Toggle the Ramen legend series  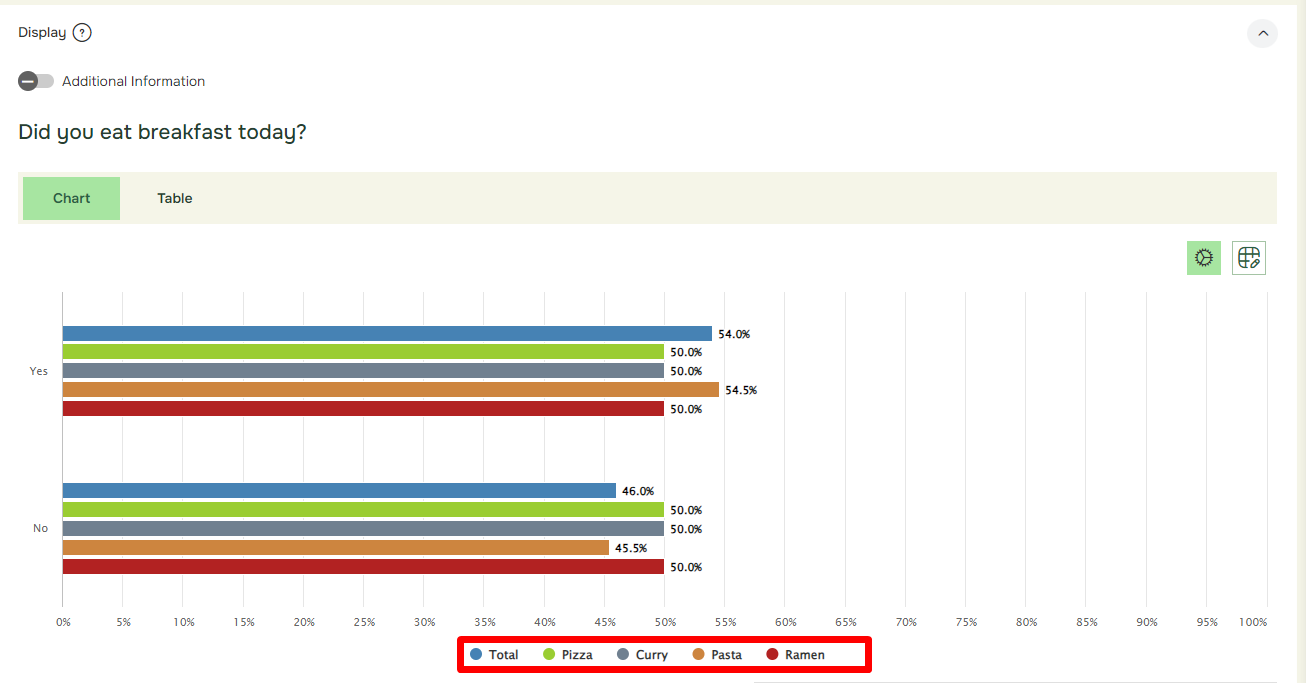(795, 655)
